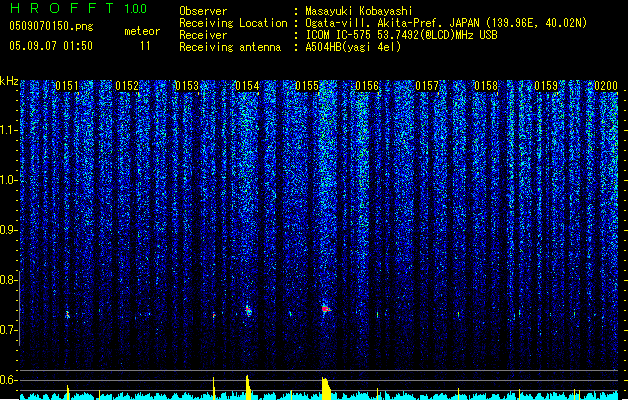Click the 0152 time marker
629x400 pixels.
pos(127,86)
